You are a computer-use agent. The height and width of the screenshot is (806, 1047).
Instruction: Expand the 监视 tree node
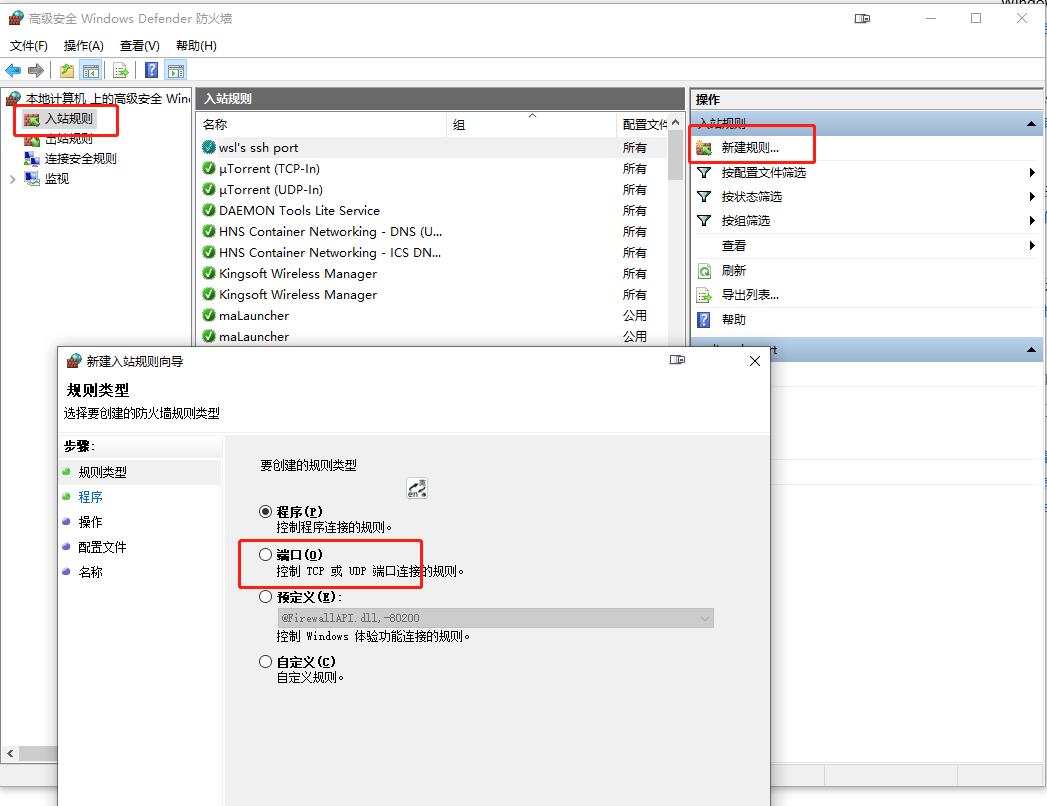[x=12, y=179]
